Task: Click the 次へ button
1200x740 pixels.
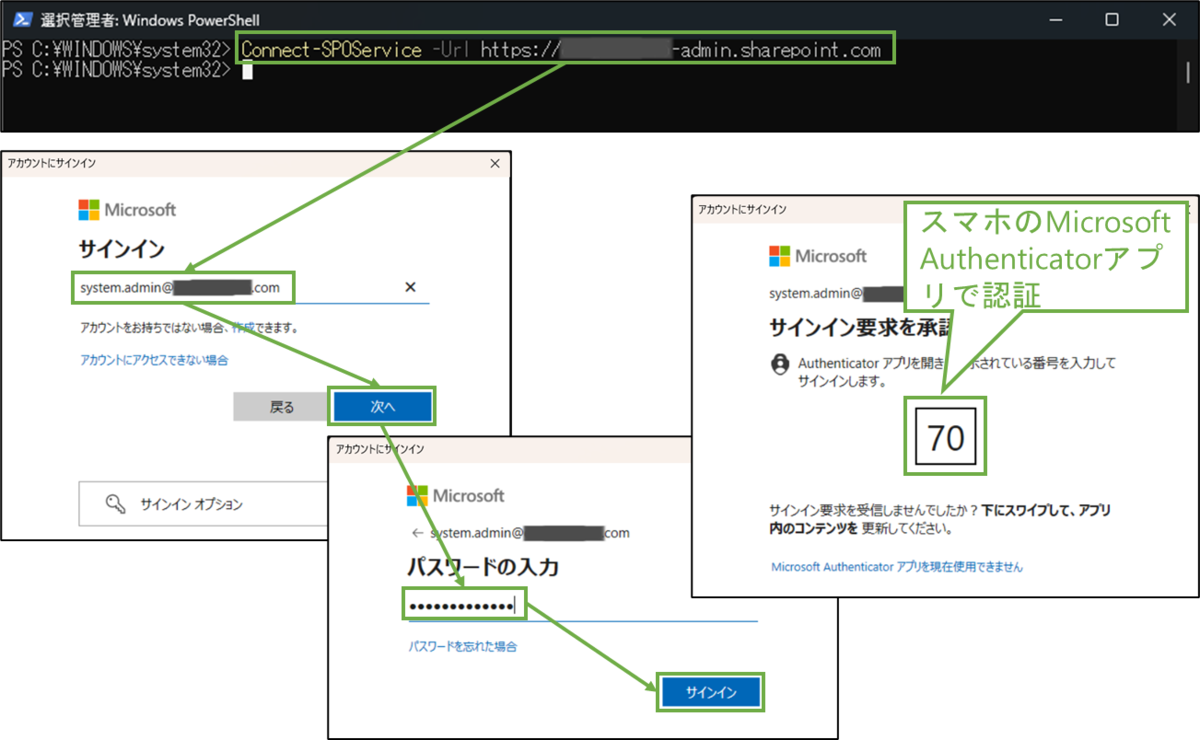Action: [x=383, y=407]
